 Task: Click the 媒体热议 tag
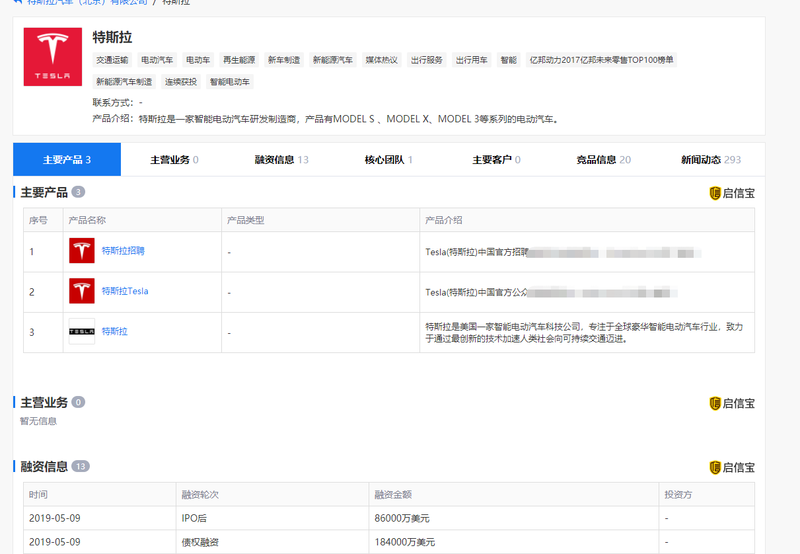coord(382,60)
